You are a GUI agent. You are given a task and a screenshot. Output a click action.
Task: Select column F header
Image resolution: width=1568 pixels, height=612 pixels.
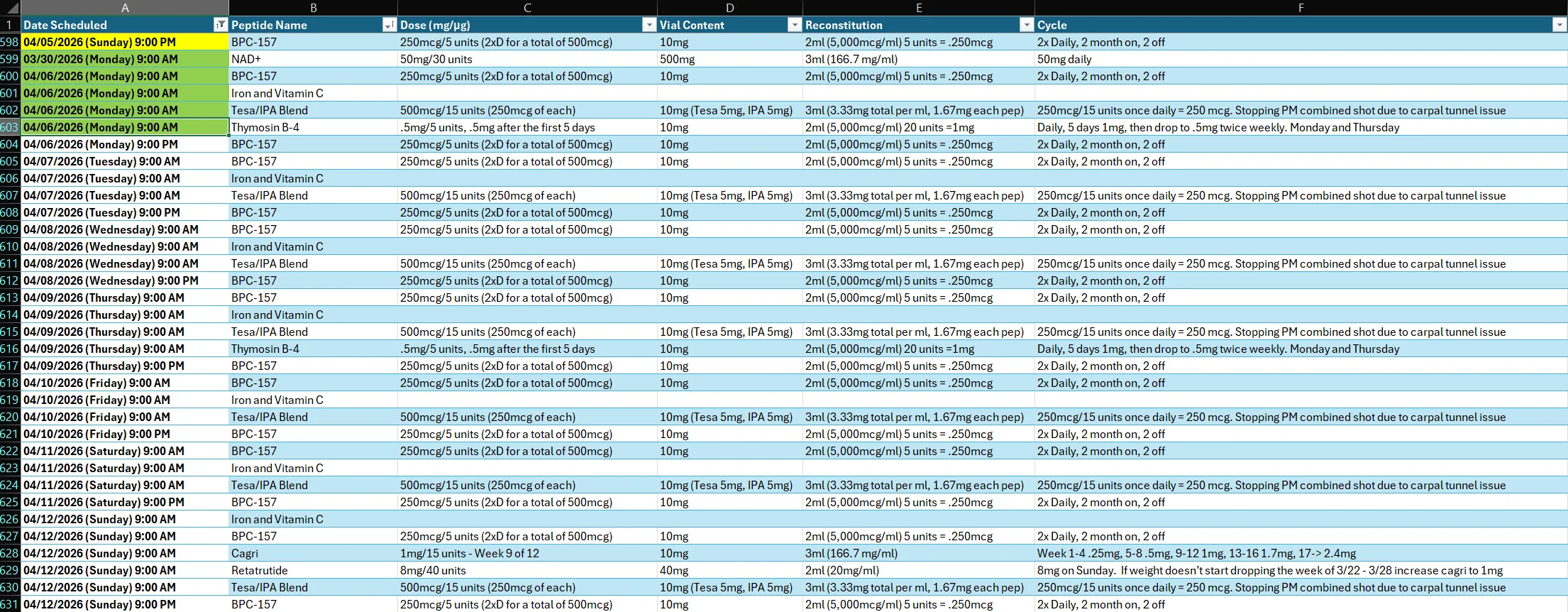tap(1301, 8)
